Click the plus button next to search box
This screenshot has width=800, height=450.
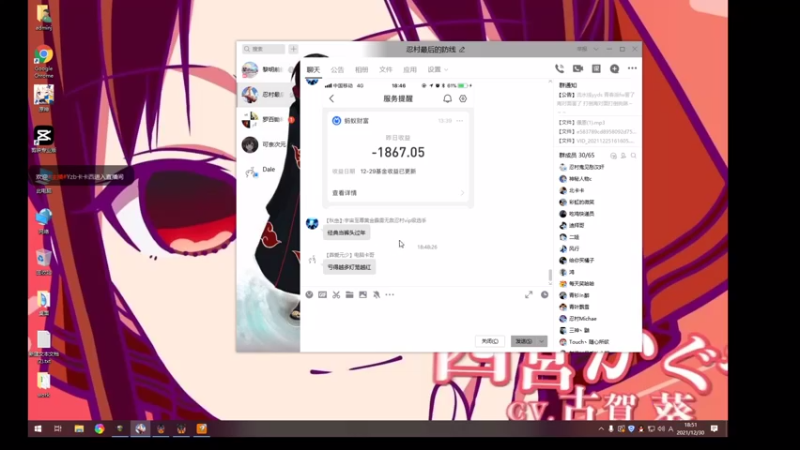pyautogui.click(x=293, y=49)
